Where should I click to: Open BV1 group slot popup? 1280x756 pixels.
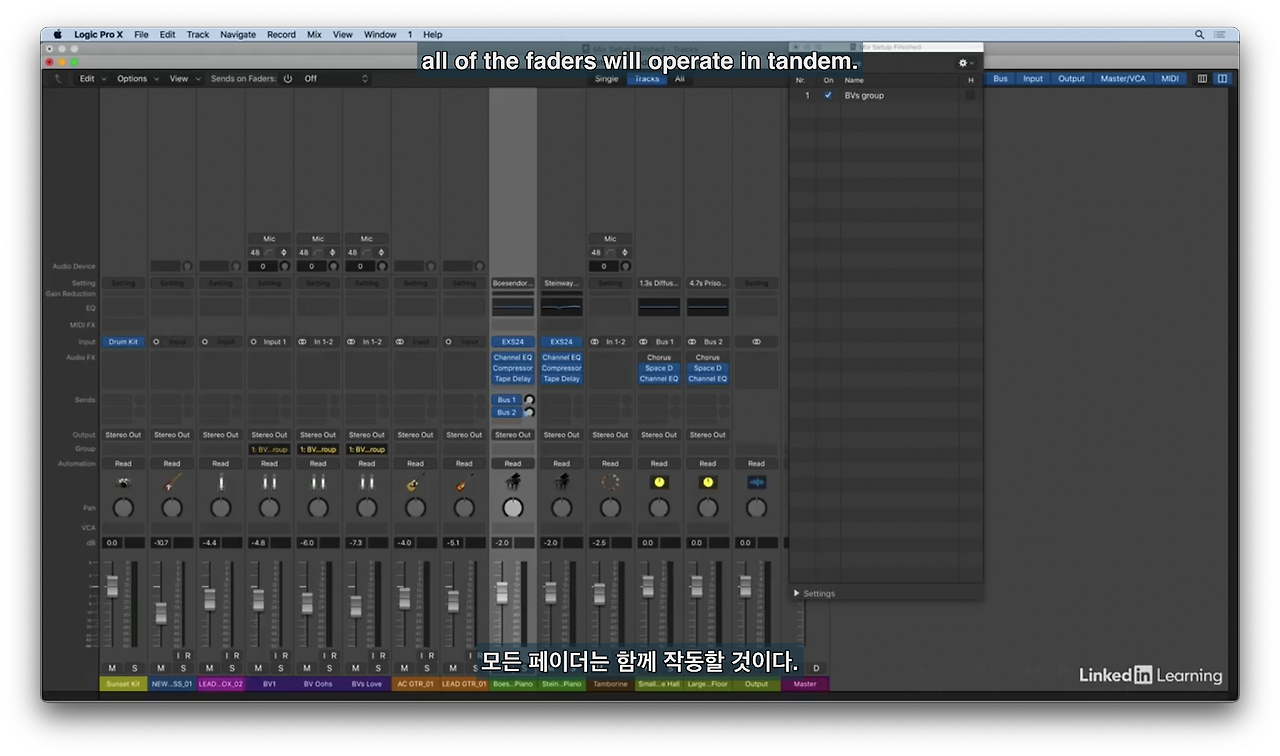269,450
